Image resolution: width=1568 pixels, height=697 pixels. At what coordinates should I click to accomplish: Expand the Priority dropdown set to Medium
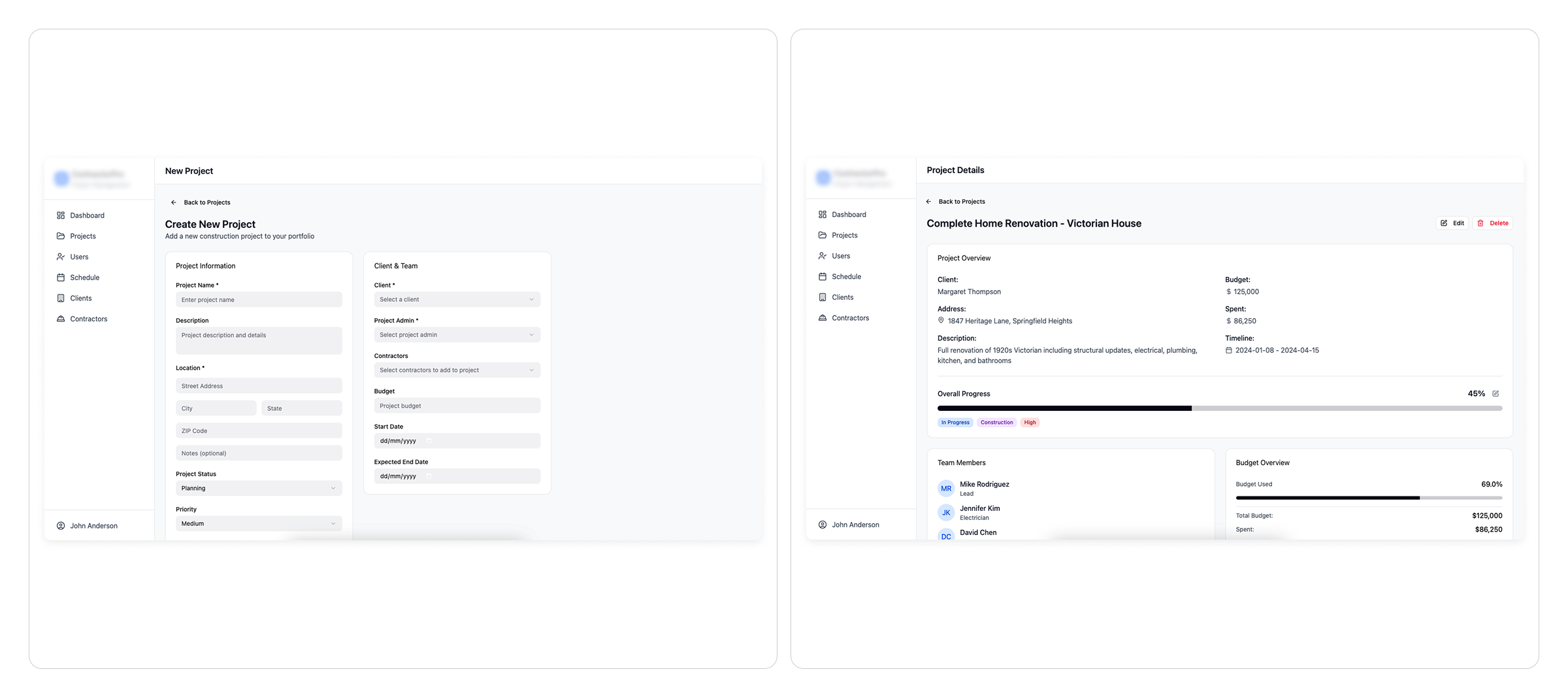[258, 524]
